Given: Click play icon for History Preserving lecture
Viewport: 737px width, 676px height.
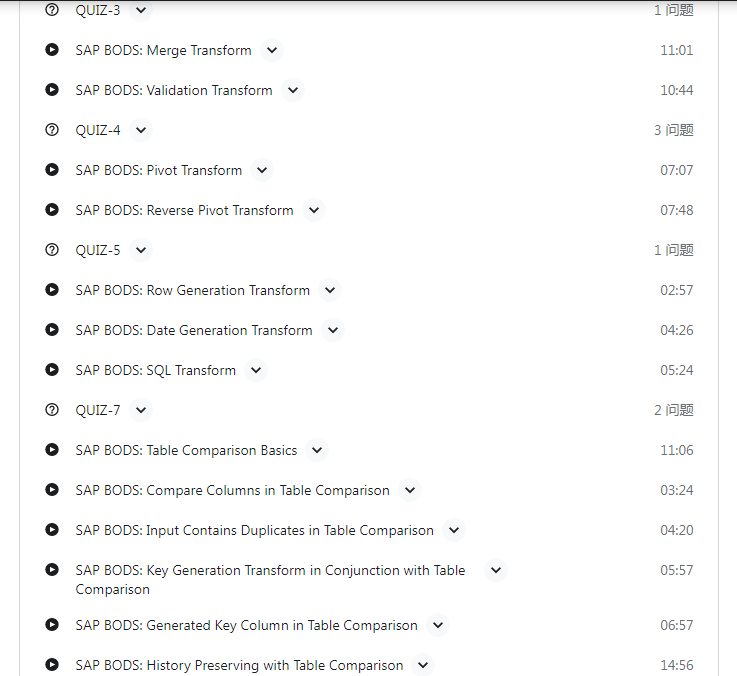Looking at the screenshot, I should pyautogui.click(x=52, y=664).
